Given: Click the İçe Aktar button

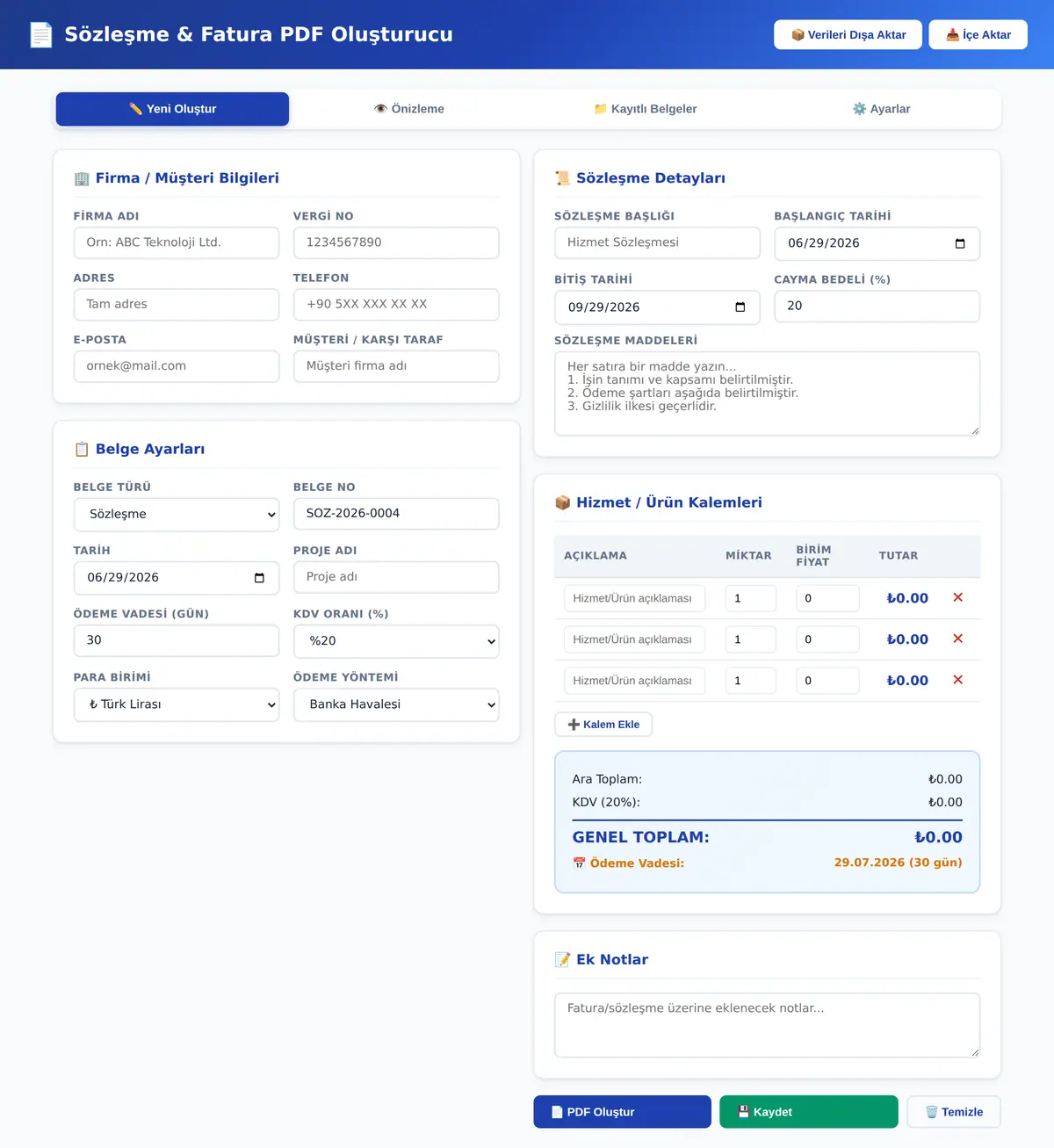Looking at the screenshot, I should (978, 35).
